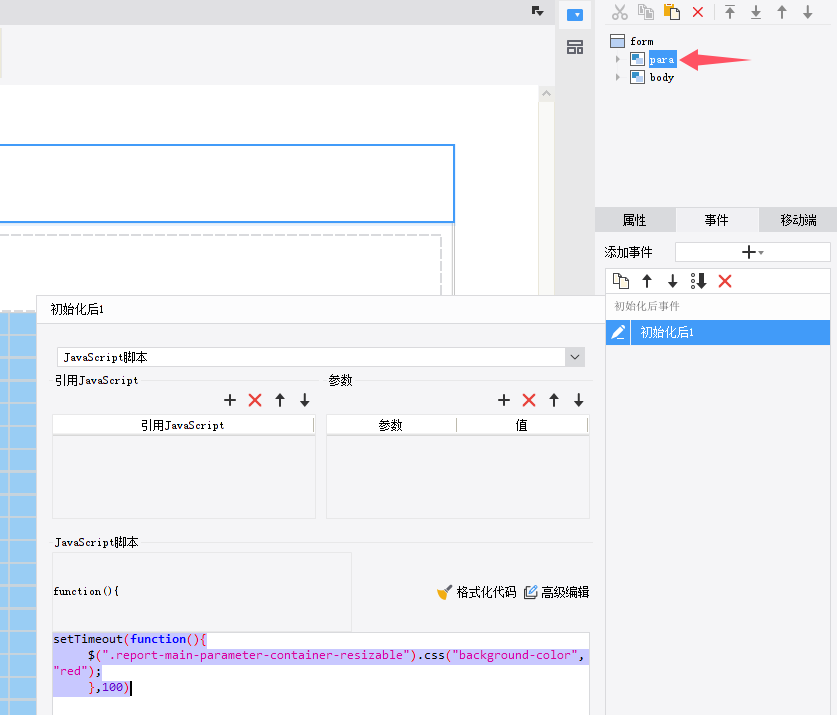Open the 添加事件 plus dropdown
This screenshot has width=837, height=715.
752,252
